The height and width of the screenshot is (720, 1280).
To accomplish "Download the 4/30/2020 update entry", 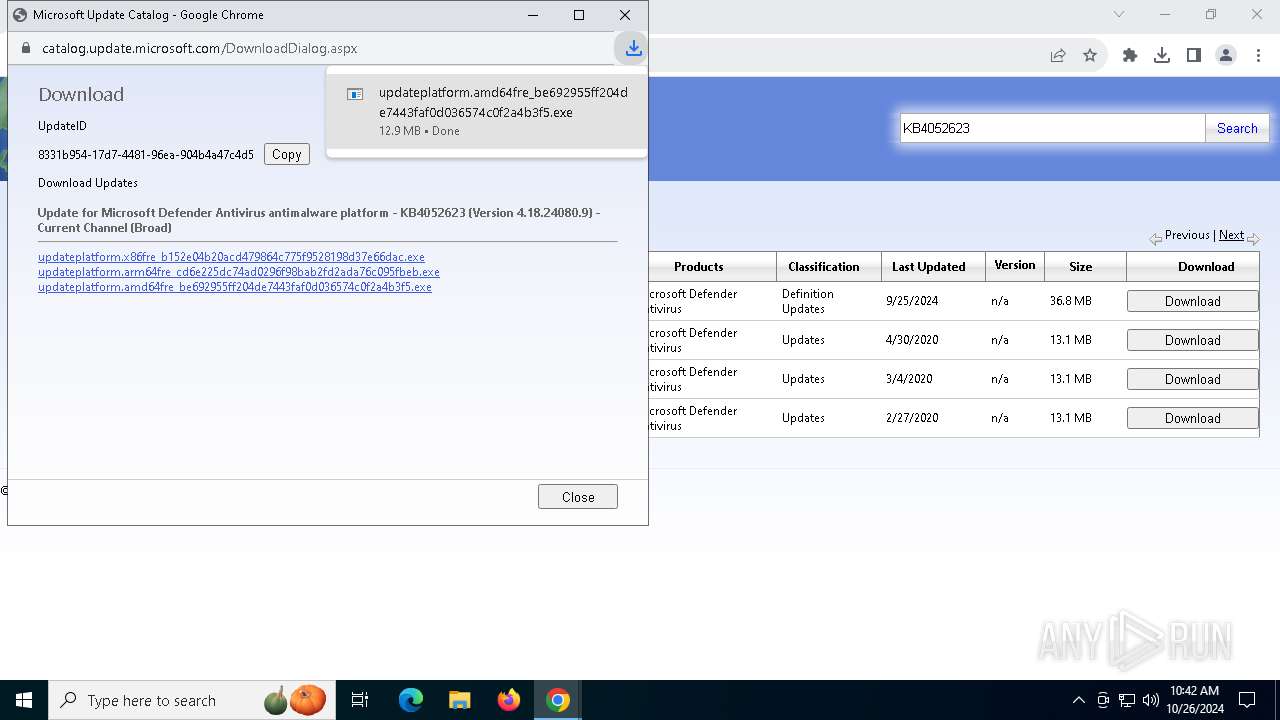I will tap(1192, 340).
